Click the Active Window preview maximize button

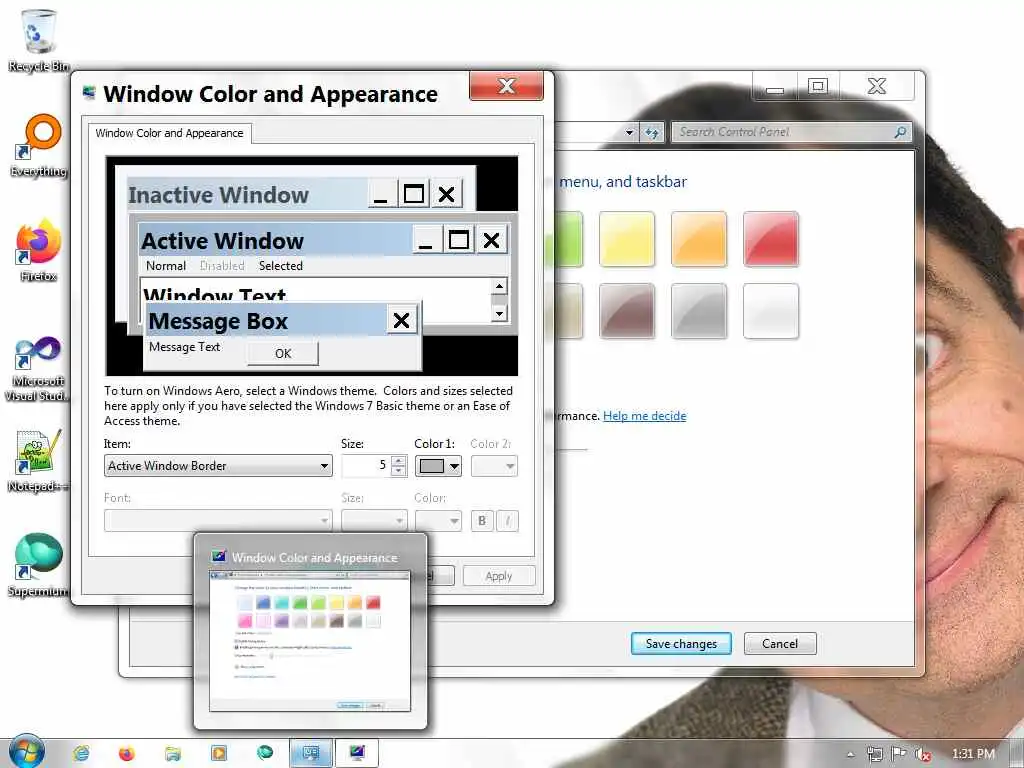click(x=458, y=240)
